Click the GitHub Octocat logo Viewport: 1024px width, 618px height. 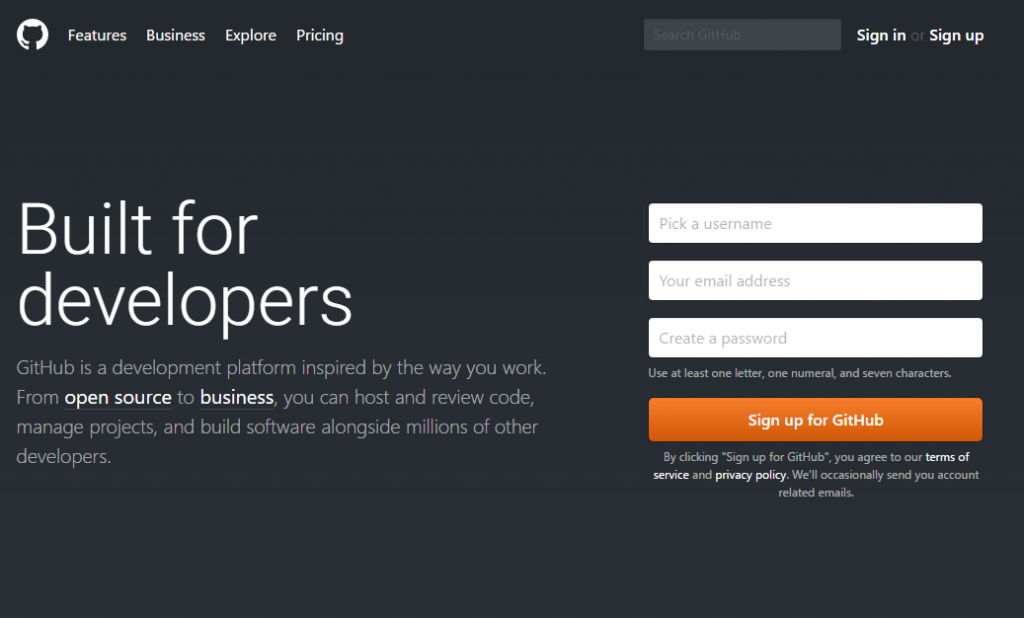tap(32, 35)
